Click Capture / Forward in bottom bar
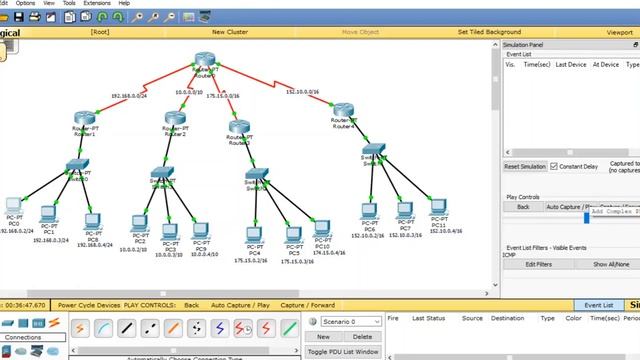The height and width of the screenshot is (360, 640). pyautogui.click(x=308, y=305)
